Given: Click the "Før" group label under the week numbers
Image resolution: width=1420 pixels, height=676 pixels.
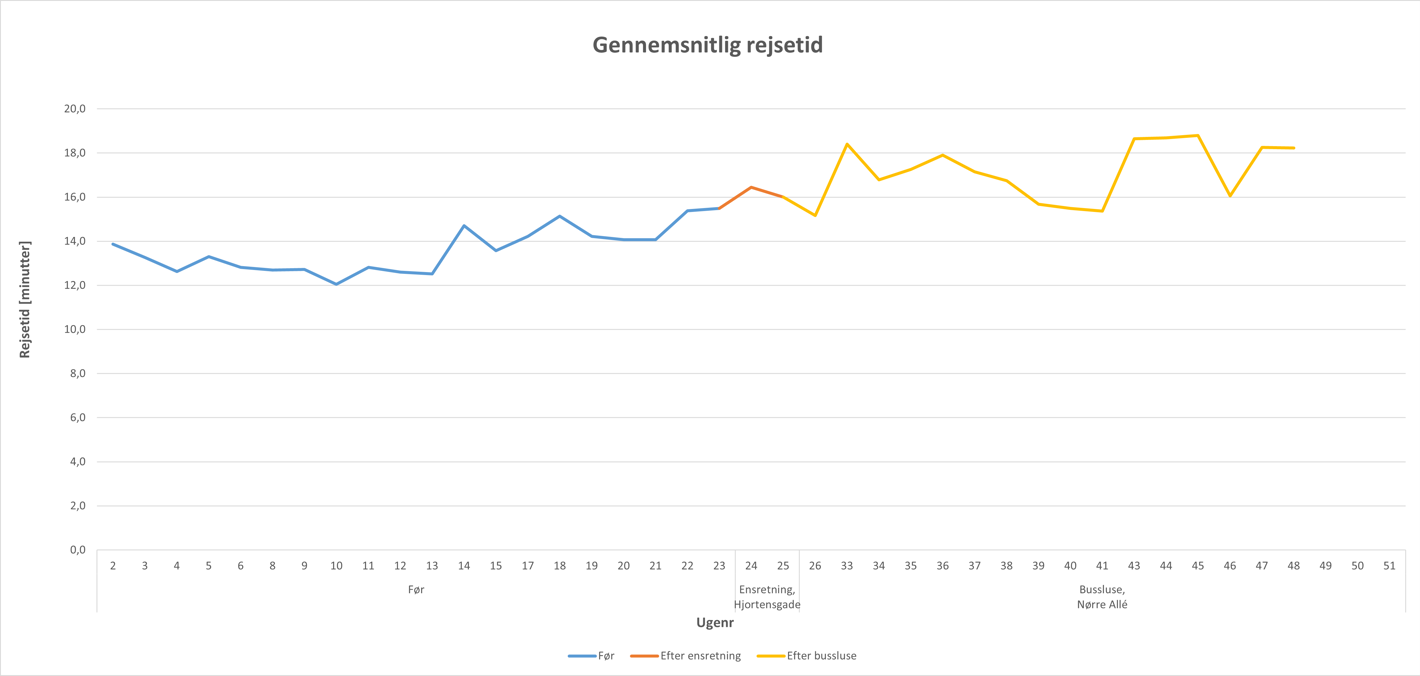Looking at the screenshot, I should (x=416, y=590).
